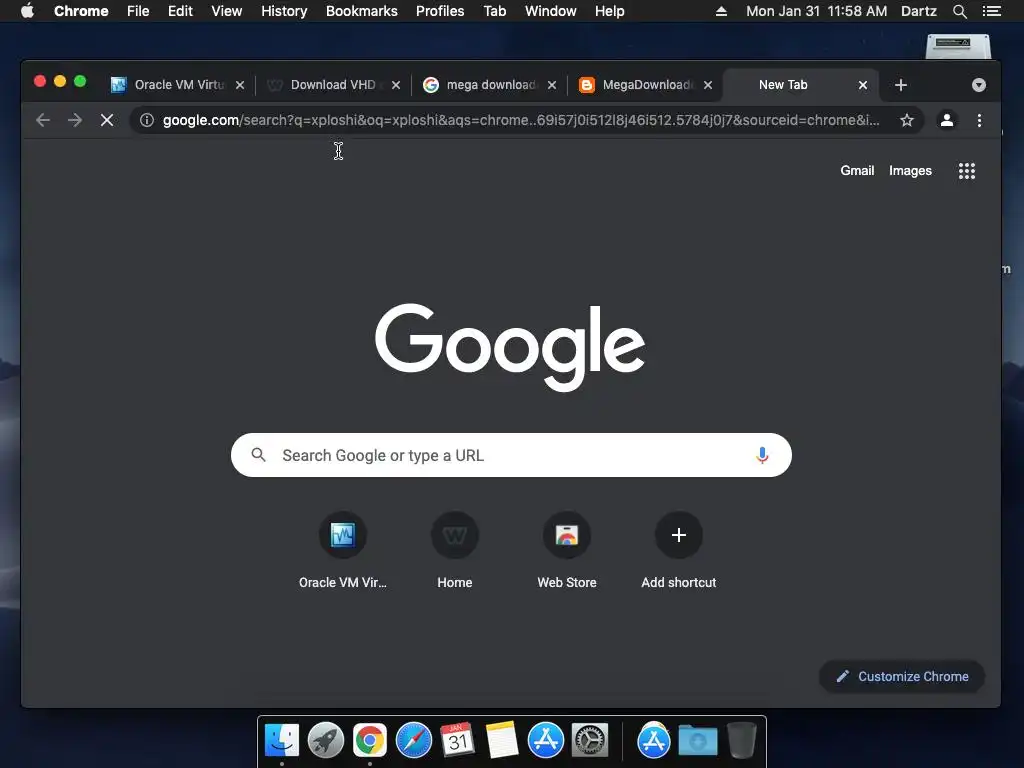
Task: Open the Google apps grid
Action: click(x=967, y=171)
